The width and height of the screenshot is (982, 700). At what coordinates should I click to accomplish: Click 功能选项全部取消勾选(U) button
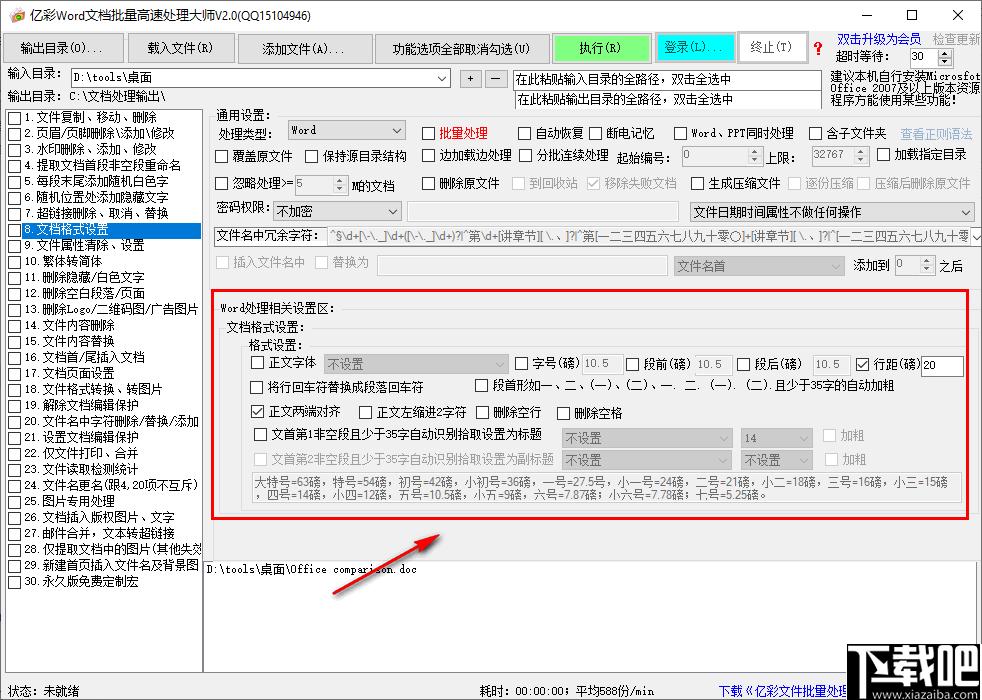pyautogui.click(x=462, y=49)
